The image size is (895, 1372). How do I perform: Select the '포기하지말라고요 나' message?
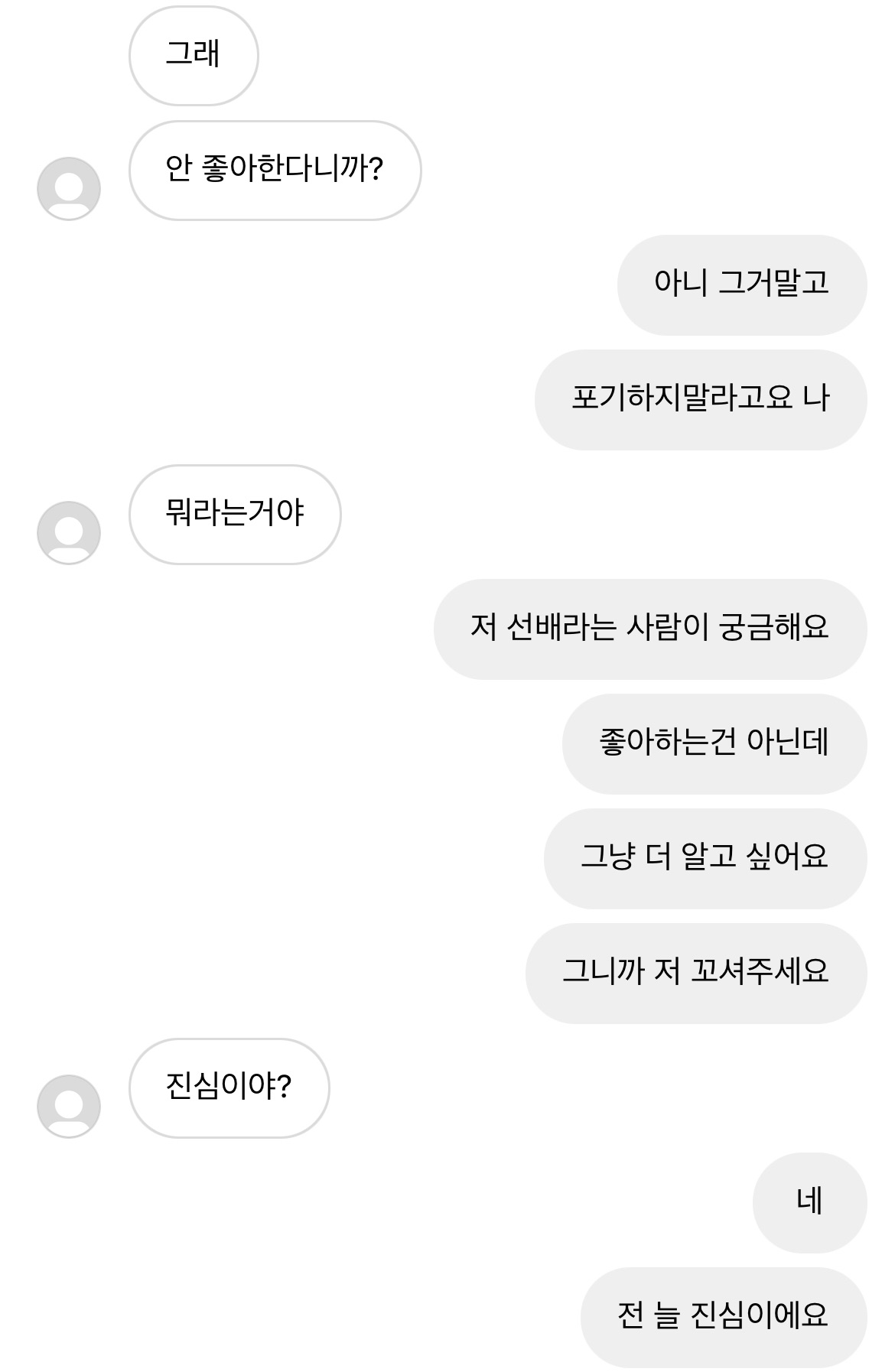(700, 399)
